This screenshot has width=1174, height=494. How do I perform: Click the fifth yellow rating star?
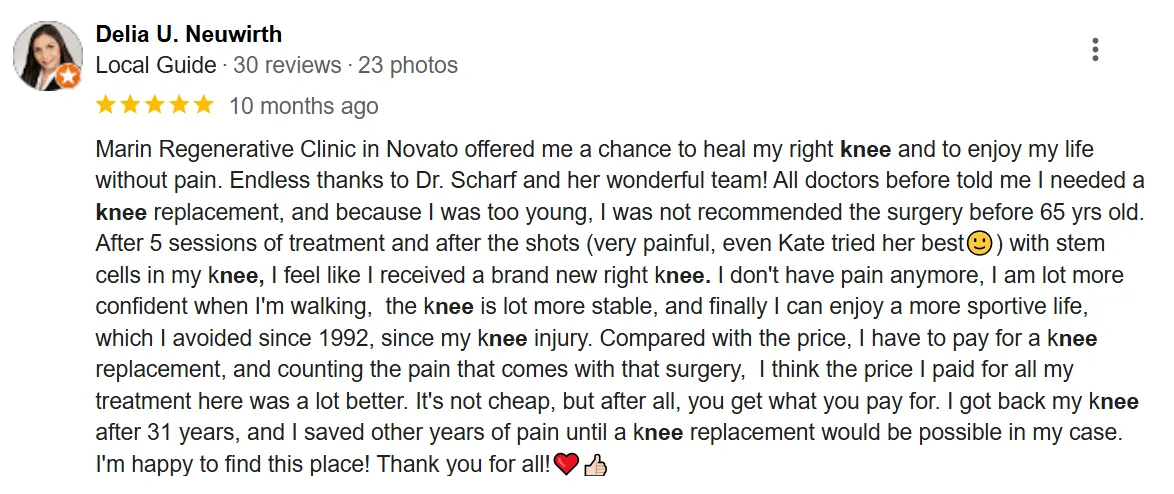pos(204,106)
